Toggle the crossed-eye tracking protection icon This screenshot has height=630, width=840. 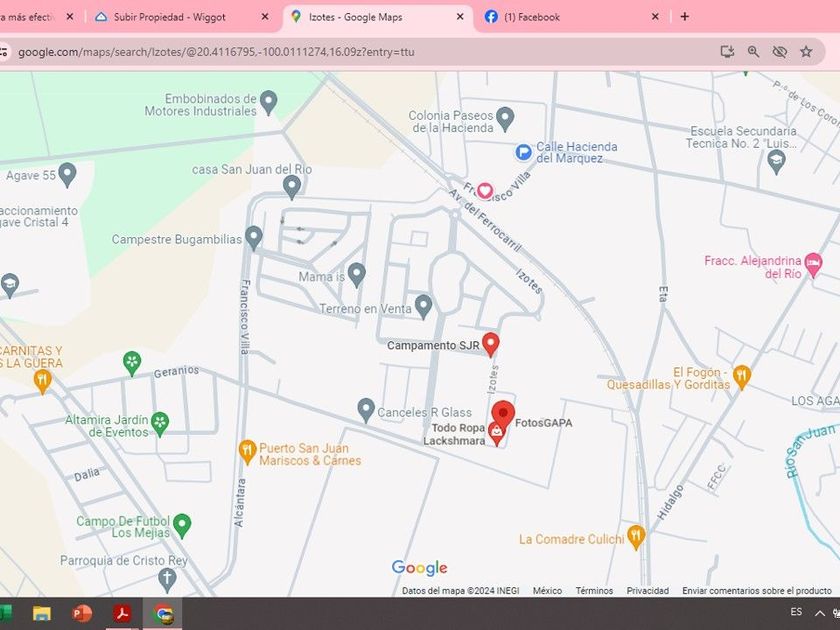[x=780, y=52]
